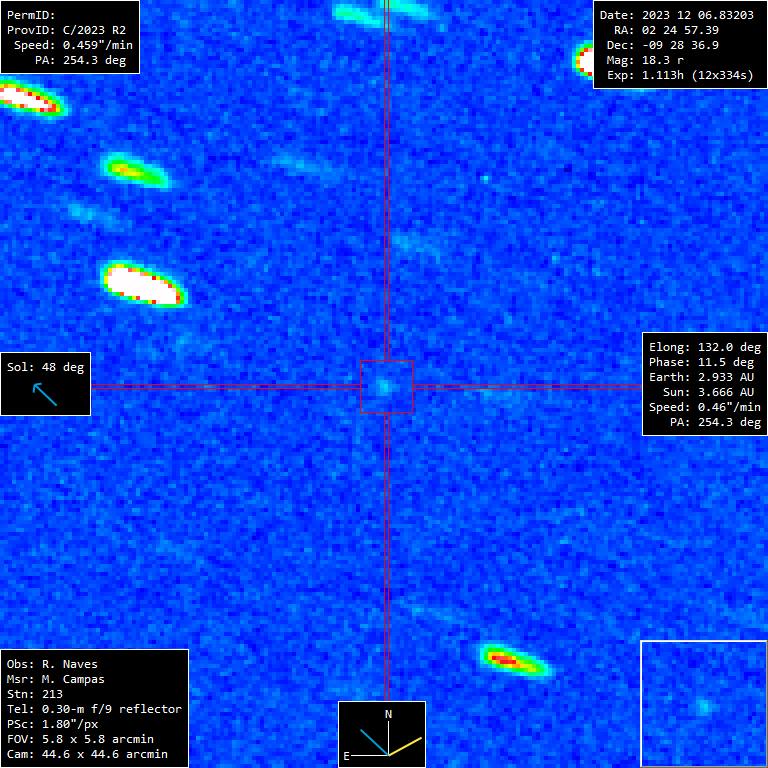
Task: Click the N-E compass orientation indicator
Action: tap(382, 734)
